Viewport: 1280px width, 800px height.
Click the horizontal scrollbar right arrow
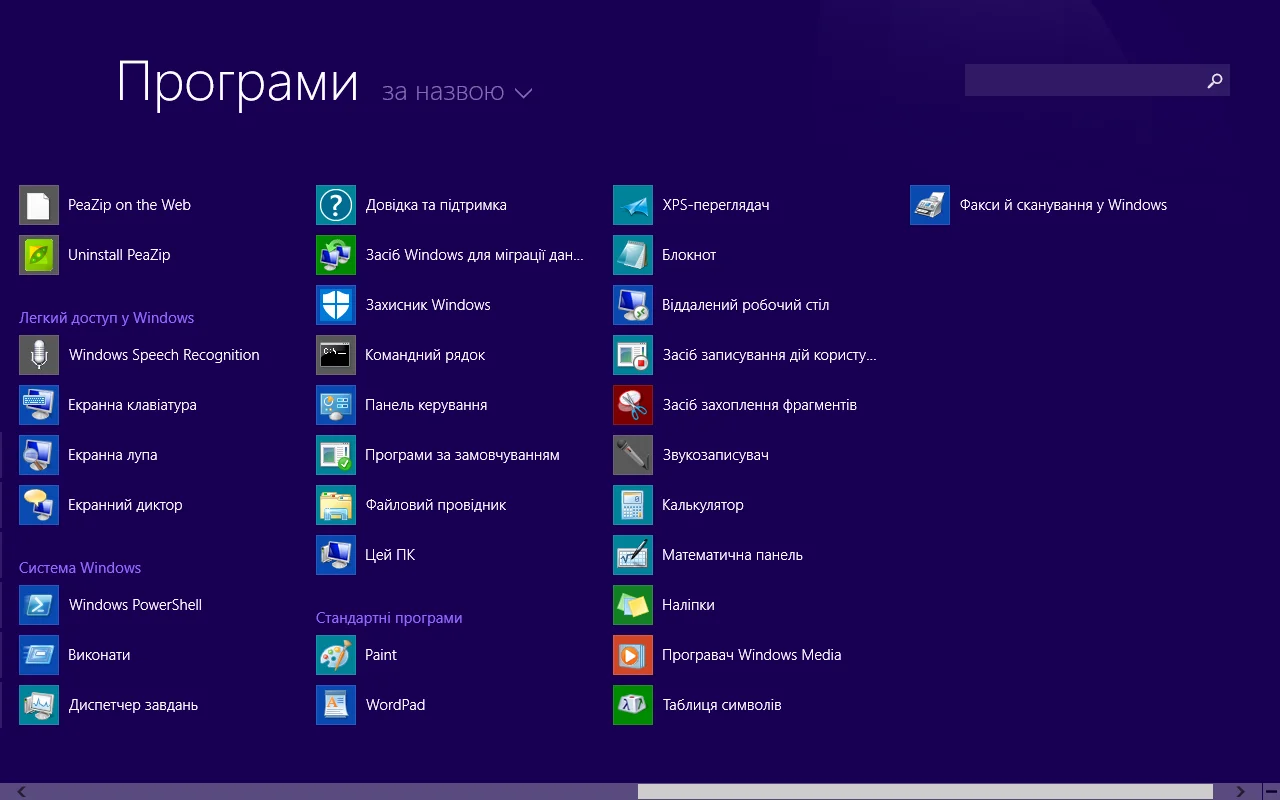point(1240,792)
